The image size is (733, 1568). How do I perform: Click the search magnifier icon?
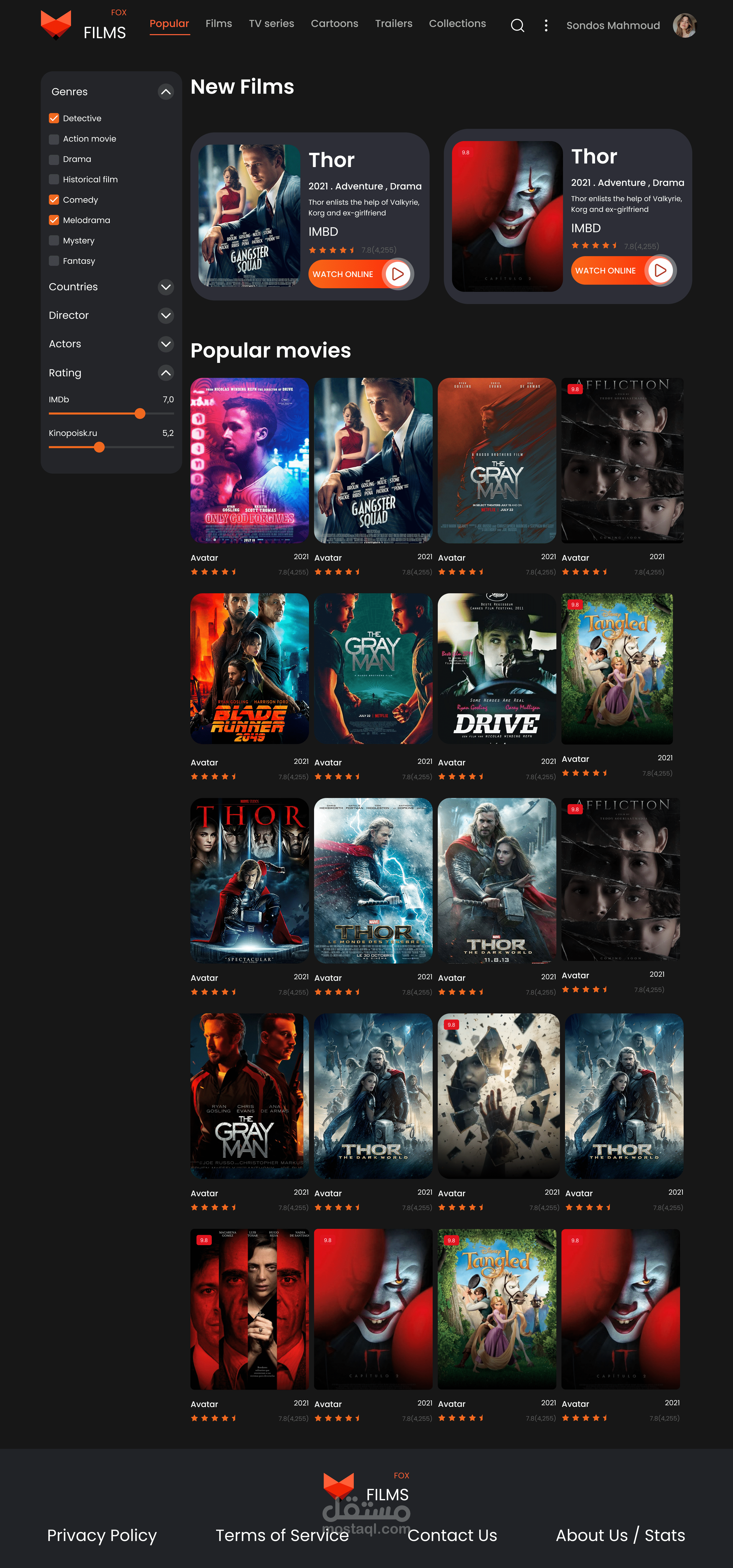coord(517,25)
